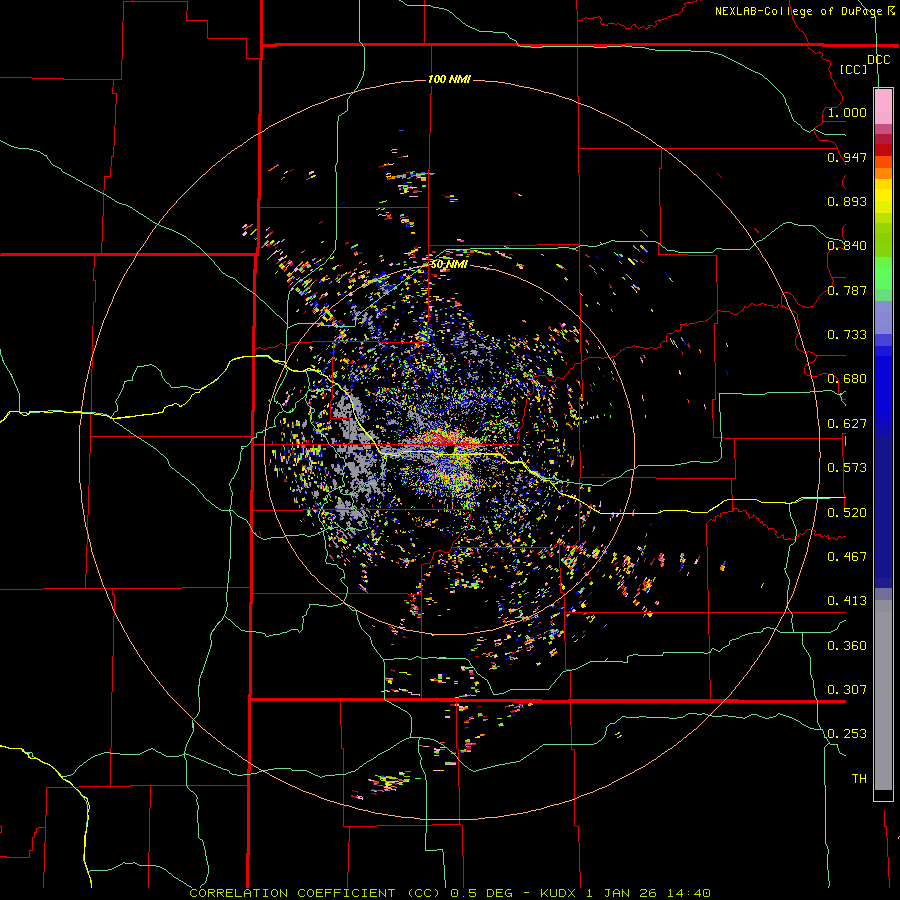This screenshot has height=900, width=900.
Task: Click the KUDX radar site at map center
Action: 450,449
